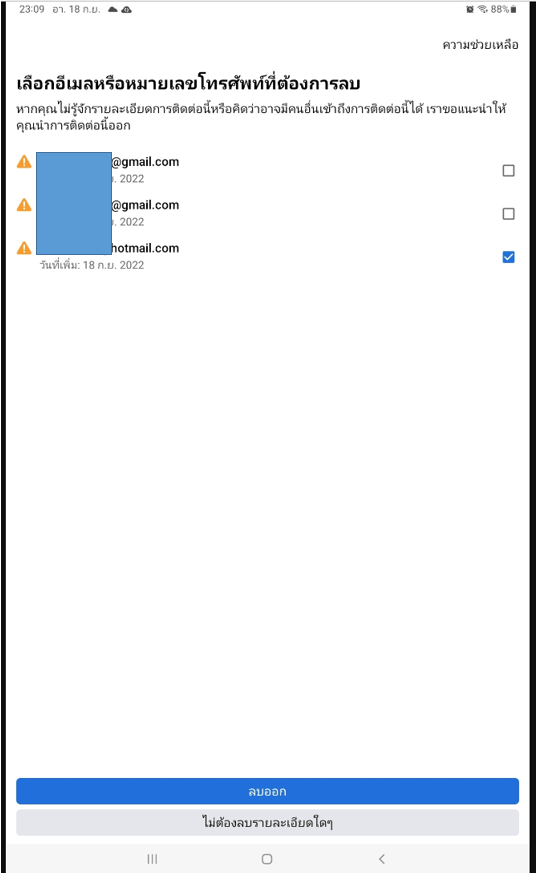Select the second gmail.com email entry

pos(267,213)
